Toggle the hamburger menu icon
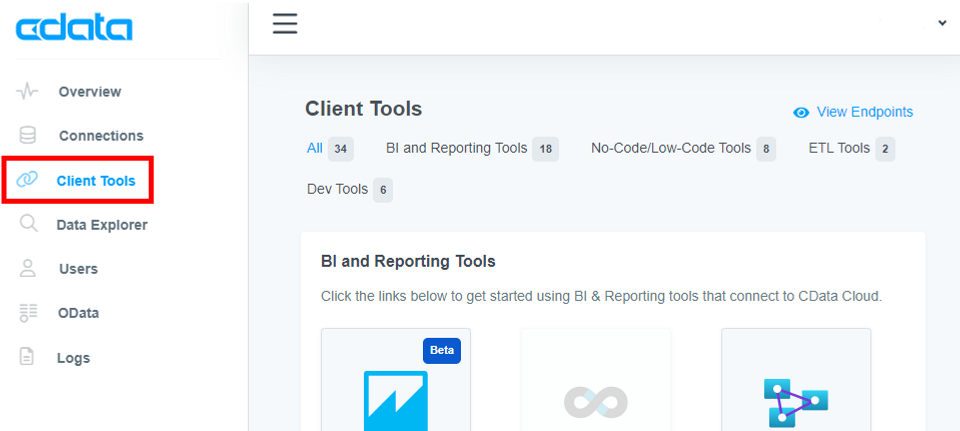This screenshot has height=431, width=960. pos(285,23)
